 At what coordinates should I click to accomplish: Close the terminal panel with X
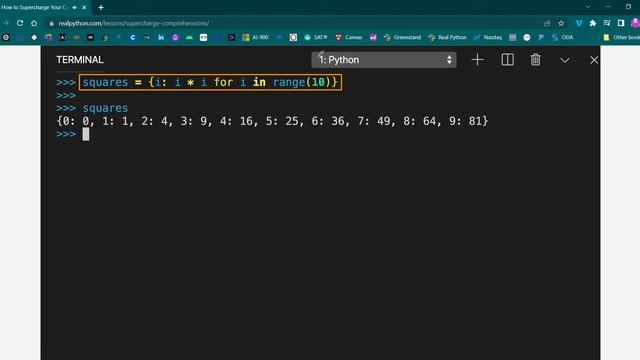click(594, 60)
